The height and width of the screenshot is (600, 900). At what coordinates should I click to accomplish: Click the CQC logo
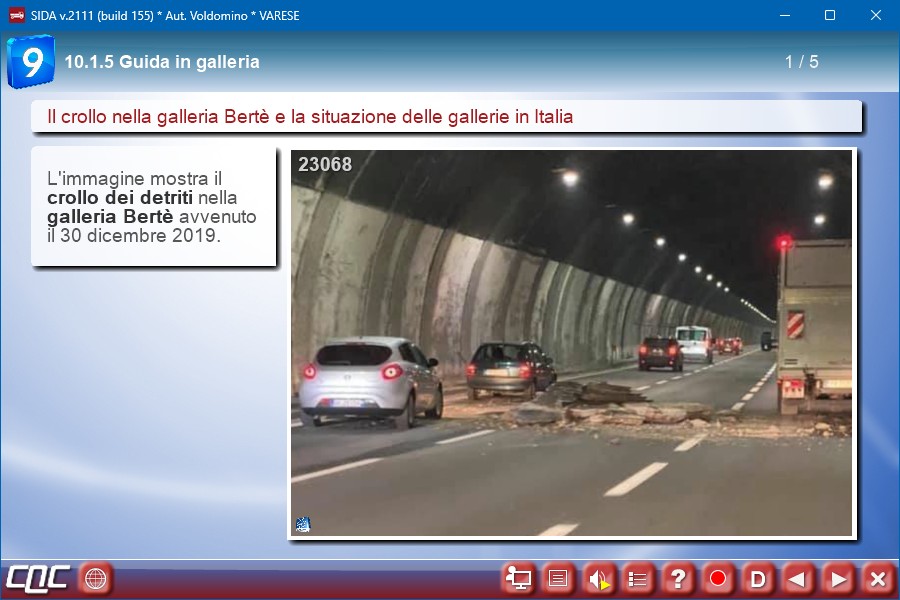[38, 578]
